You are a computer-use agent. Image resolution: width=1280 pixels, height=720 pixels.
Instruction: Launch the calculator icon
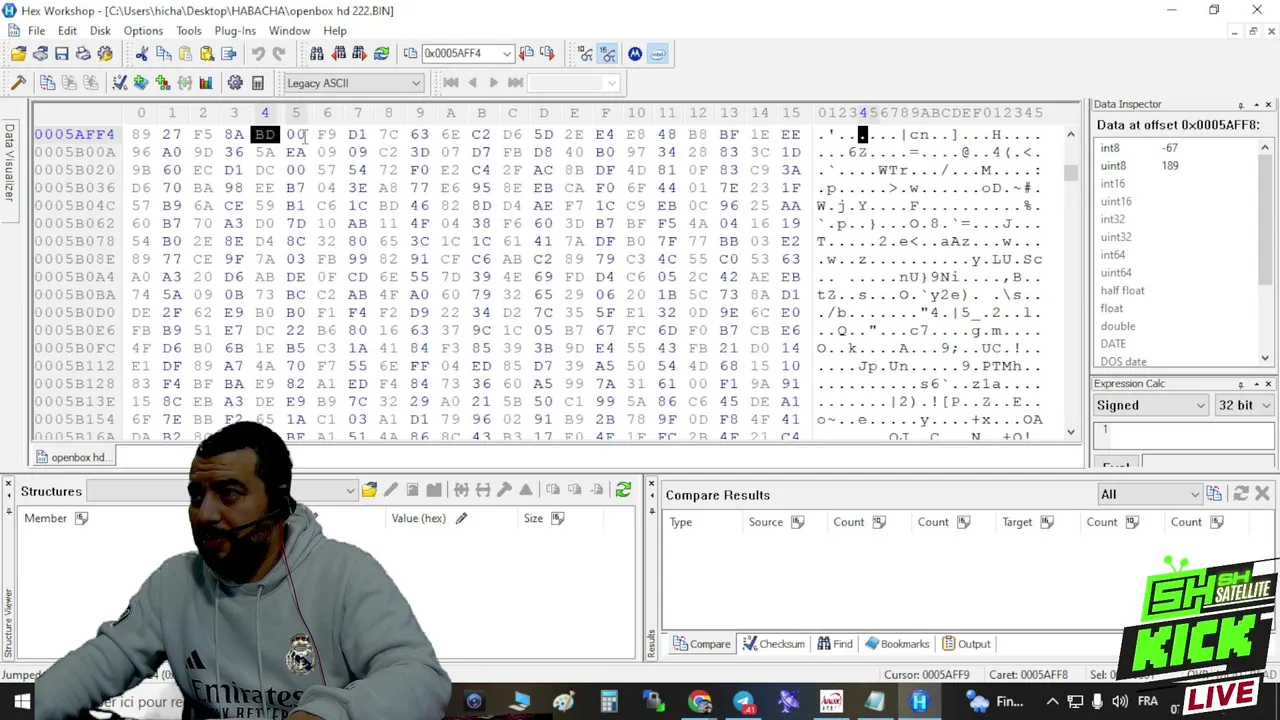pos(257,83)
